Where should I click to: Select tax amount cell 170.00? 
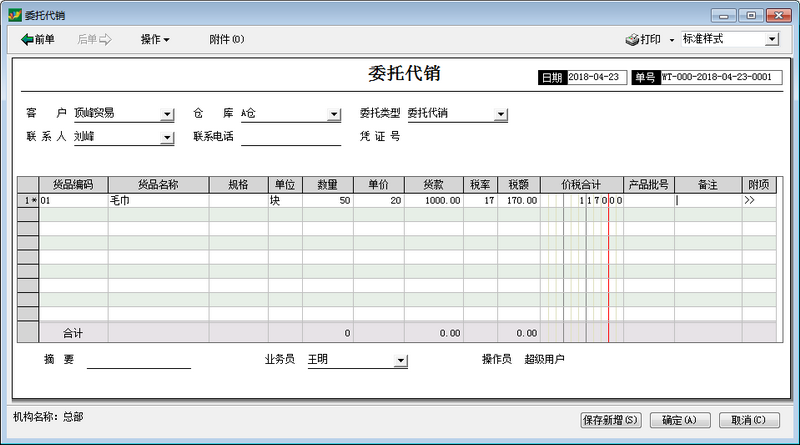point(519,201)
